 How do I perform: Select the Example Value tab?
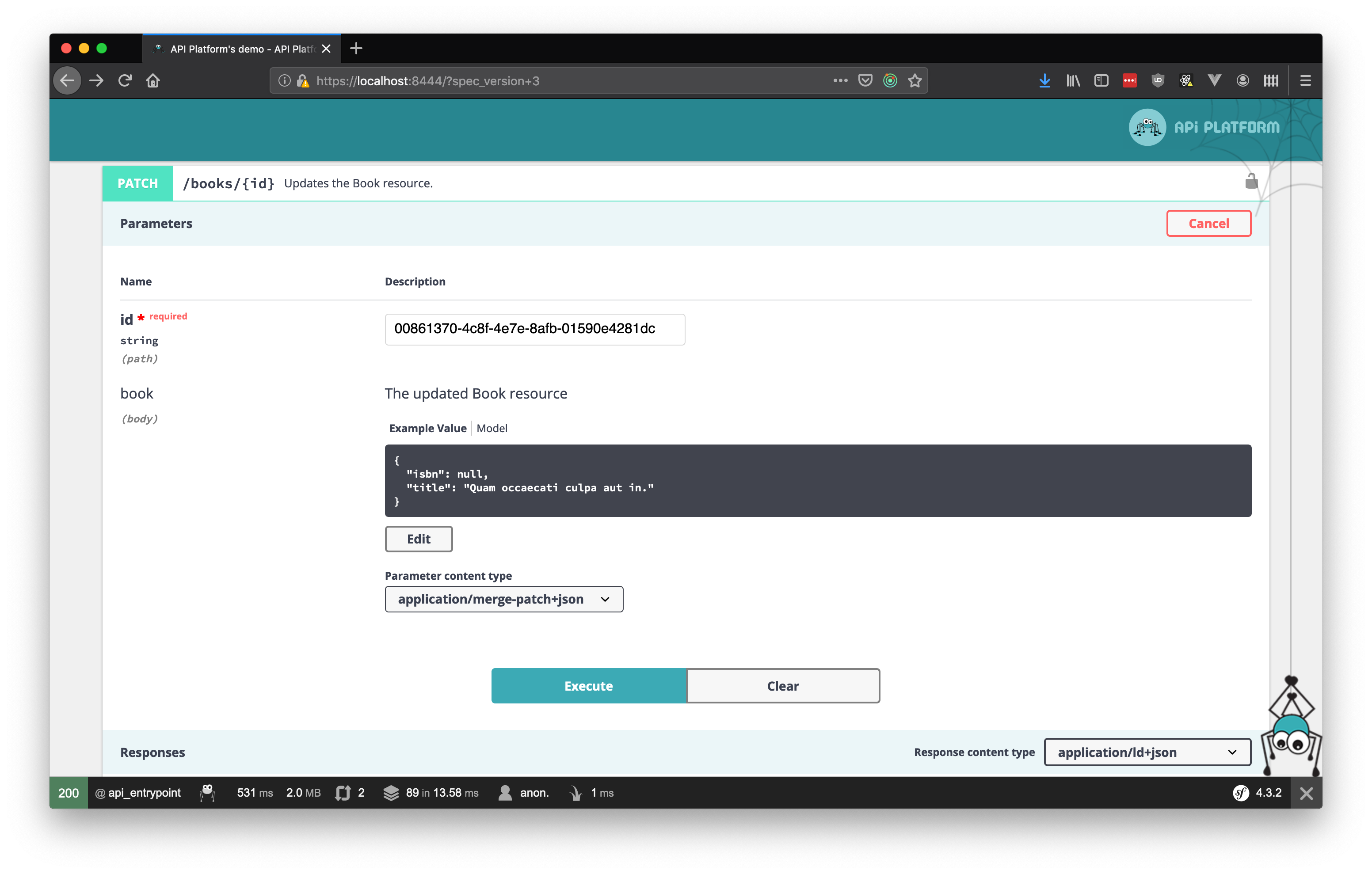[x=427, y=428]
